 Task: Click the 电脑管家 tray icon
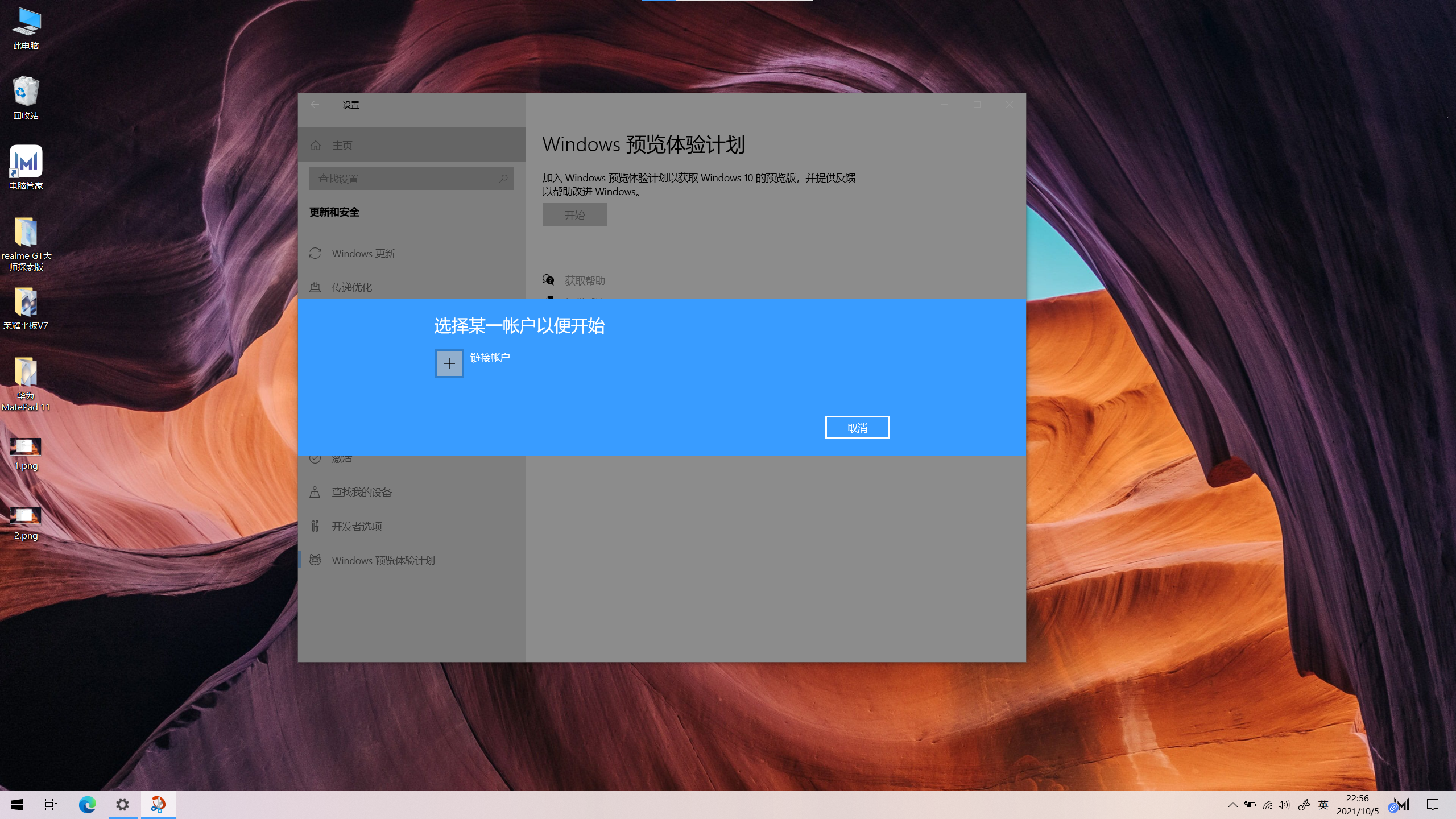coord(1400,805)
